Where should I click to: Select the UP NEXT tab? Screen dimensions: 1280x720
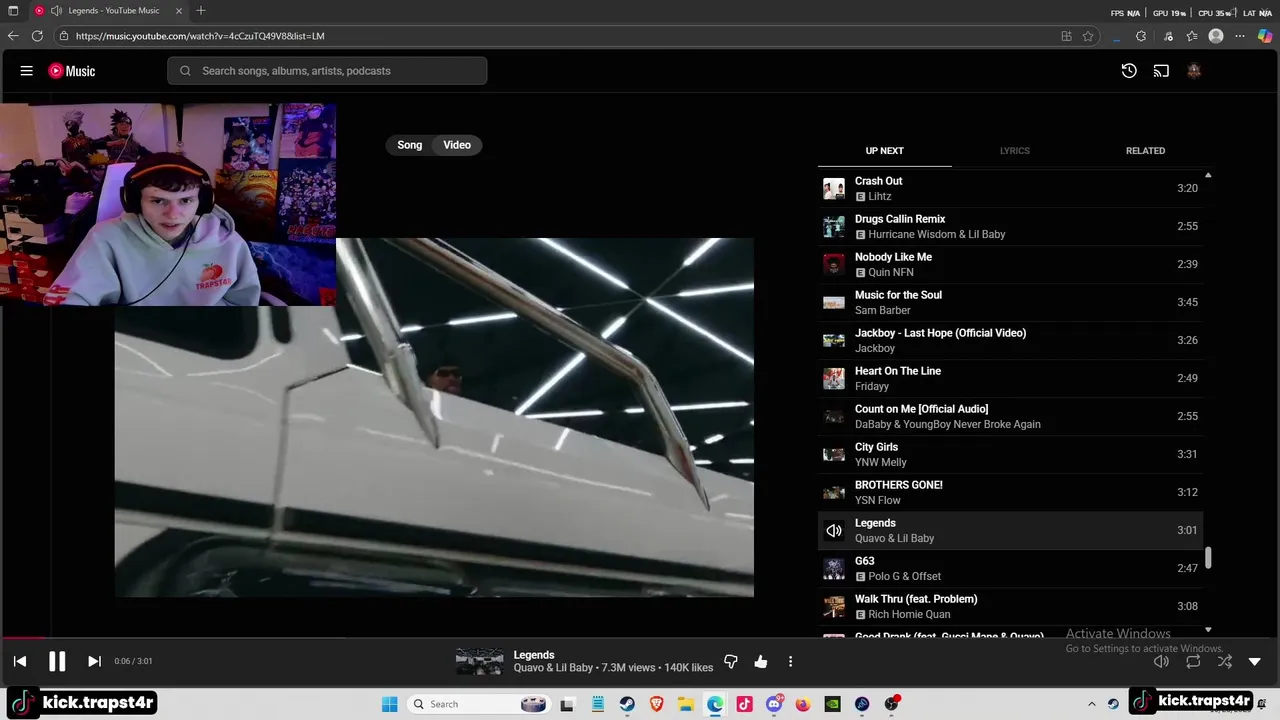884,151
